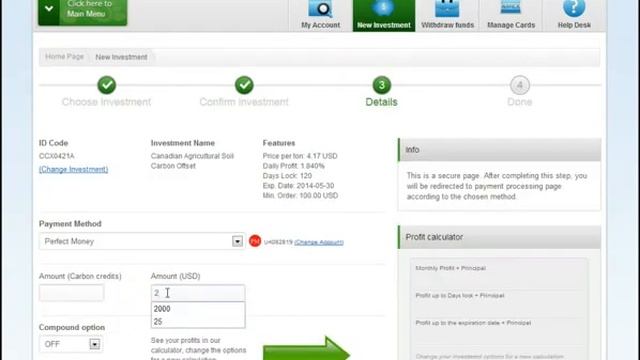Screen dimensions: 640x360
Task: Click Canadian Agricultural Soil investment name
Action: [x=192, y=161]
